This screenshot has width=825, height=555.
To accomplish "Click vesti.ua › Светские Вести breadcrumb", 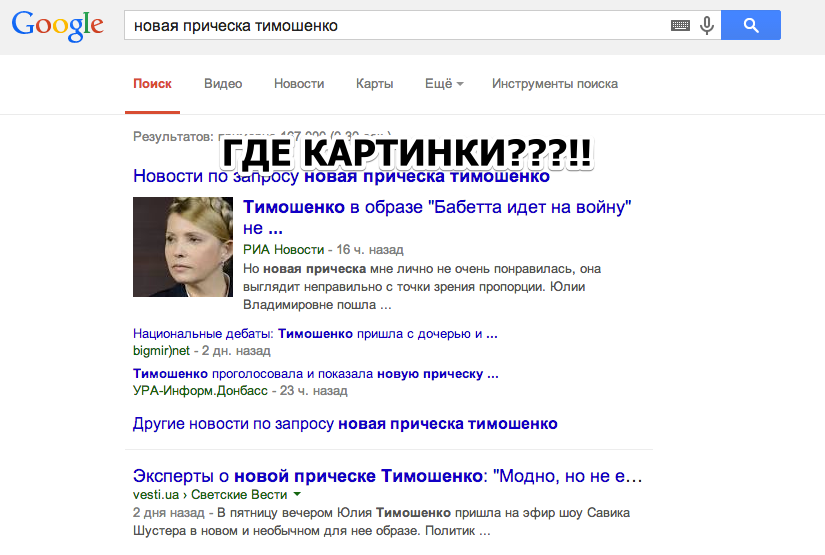I will pos(210,495).
